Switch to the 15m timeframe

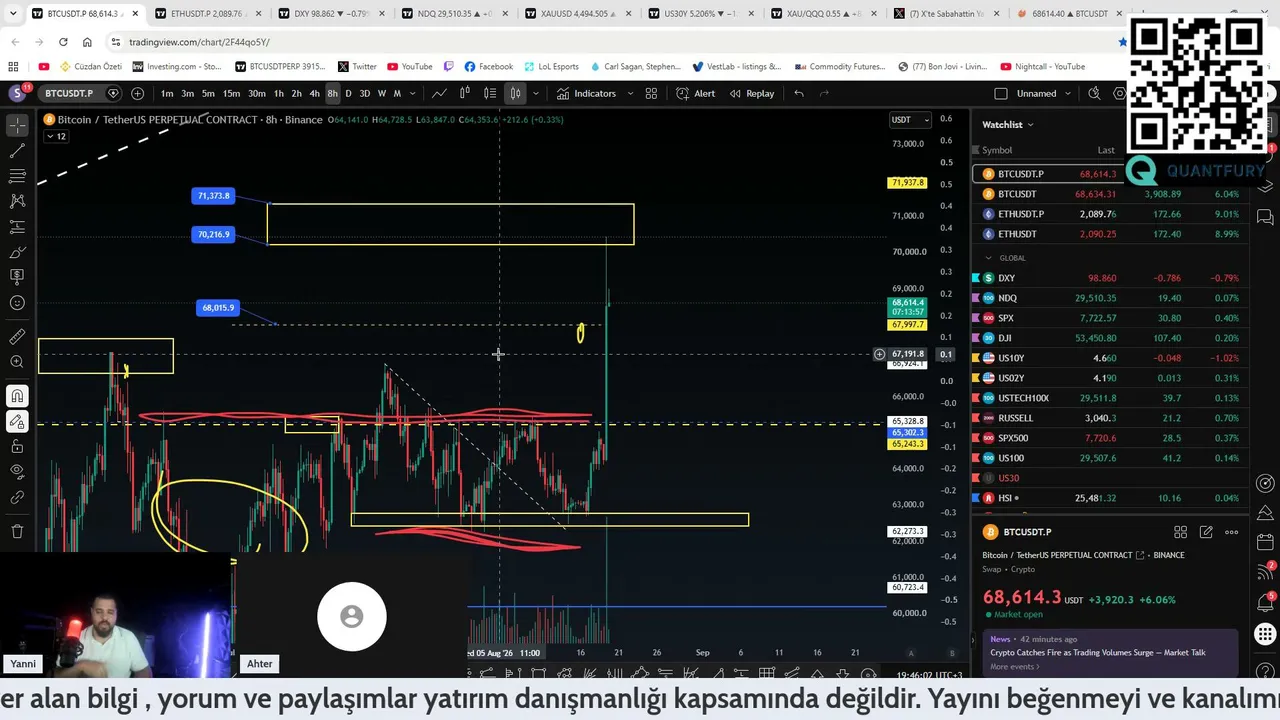(x=231, y=93)
